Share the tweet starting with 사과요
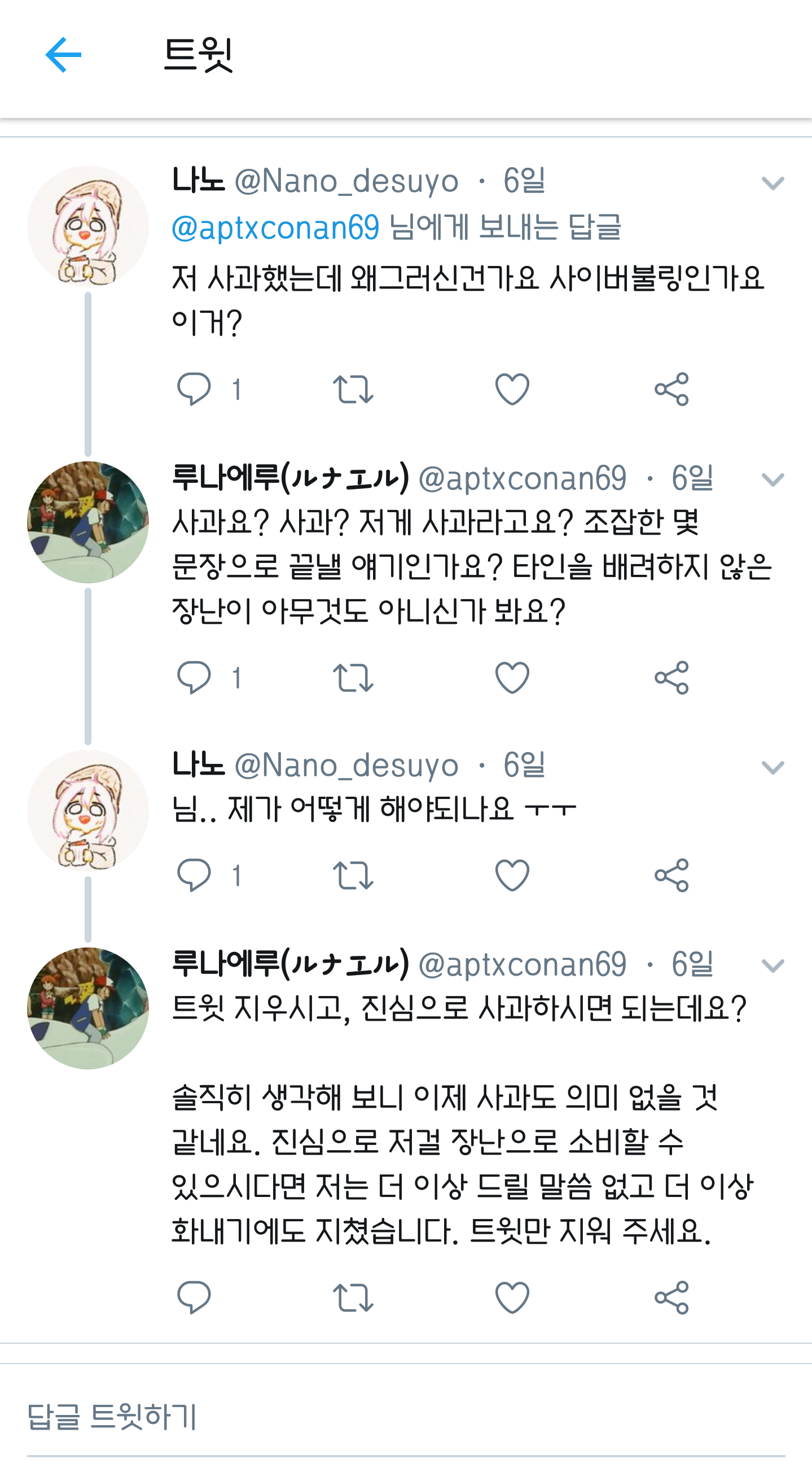Screen dimensions: 812x1468 coord(672,678)
